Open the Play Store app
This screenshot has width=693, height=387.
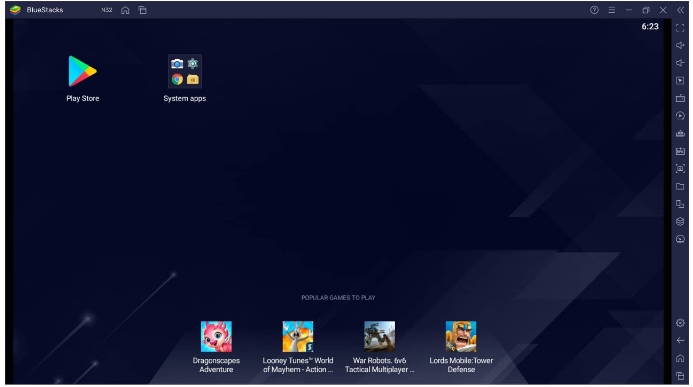(83, 71)
